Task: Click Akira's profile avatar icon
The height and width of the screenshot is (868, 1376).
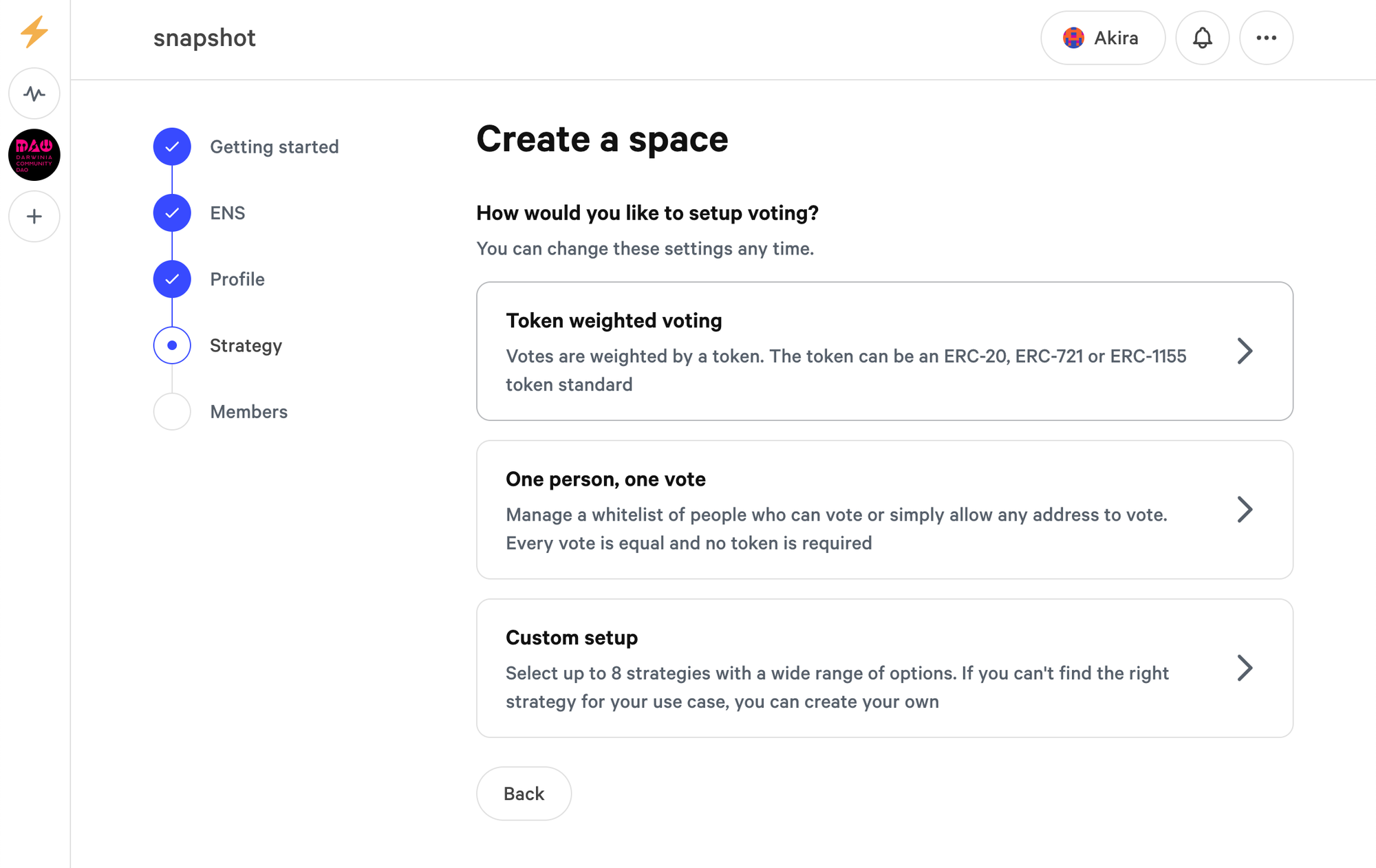Action: 1073,38
